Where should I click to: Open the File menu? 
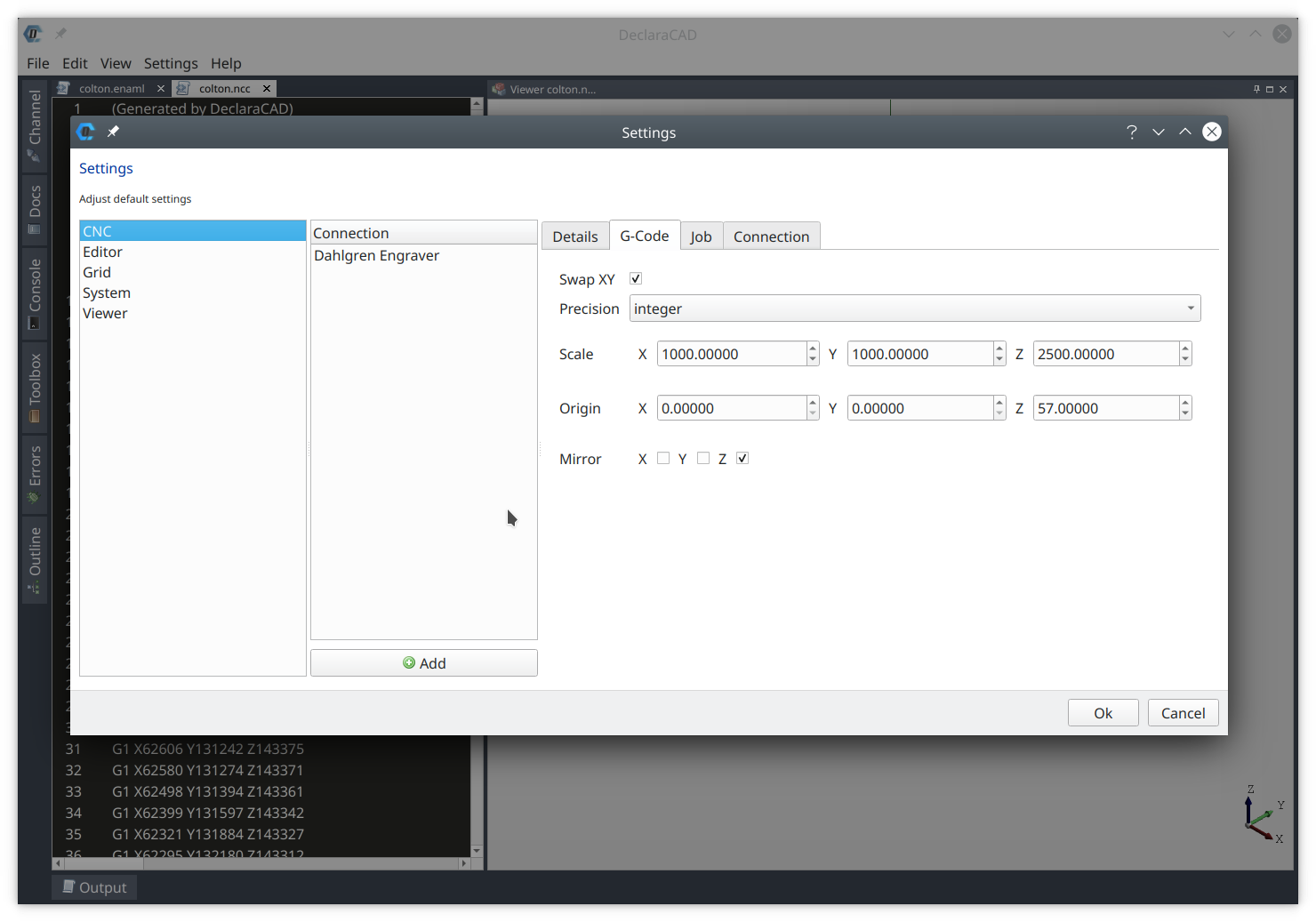click(x=38, y=63)
